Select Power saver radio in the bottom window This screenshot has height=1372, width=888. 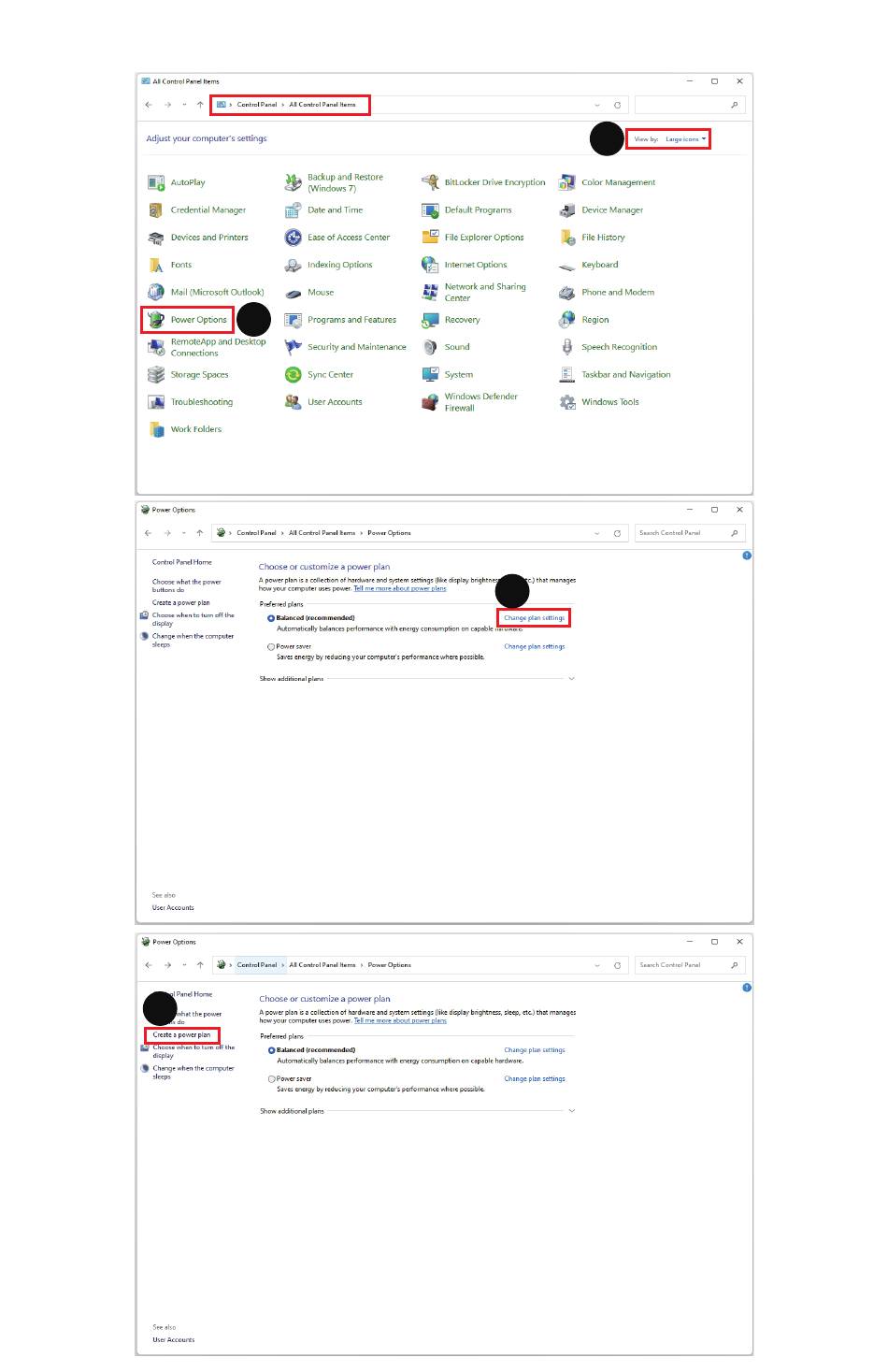point(272,1079)
